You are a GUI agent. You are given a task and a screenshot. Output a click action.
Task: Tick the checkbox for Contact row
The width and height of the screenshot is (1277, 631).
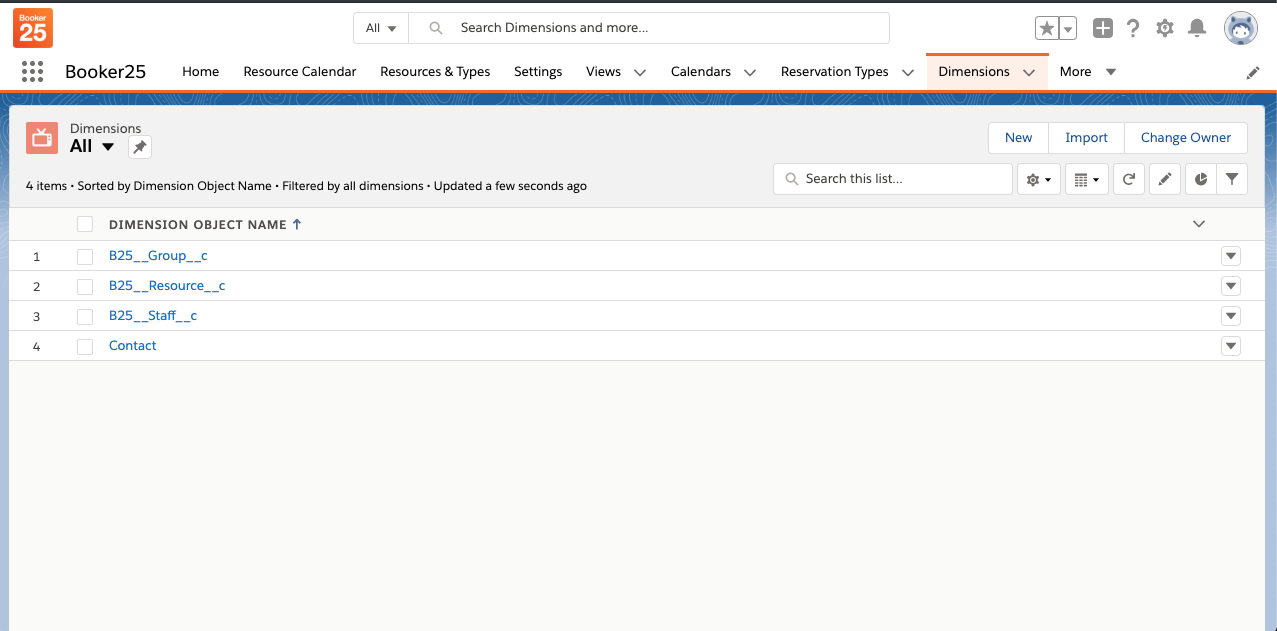(85, 346)
